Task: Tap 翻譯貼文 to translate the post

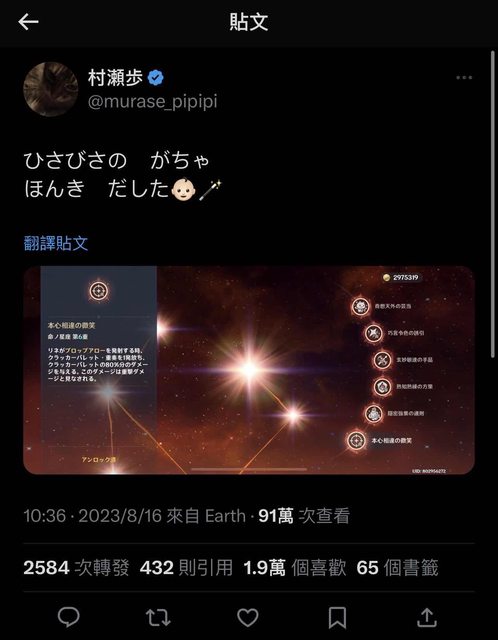Action: tap(56, 243)
